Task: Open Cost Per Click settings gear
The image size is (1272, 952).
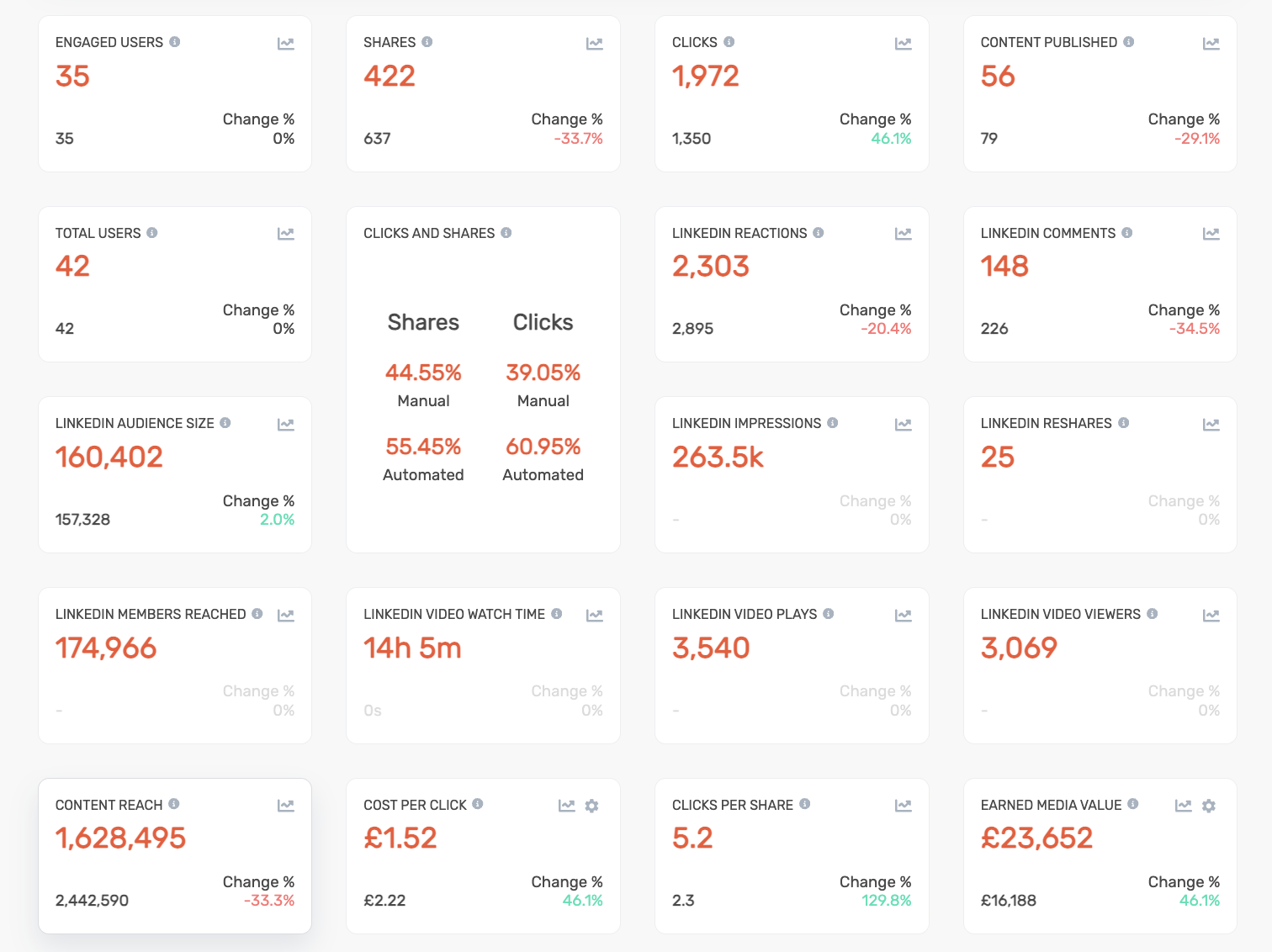Action: pyautogui.click(x=592, y=806)
